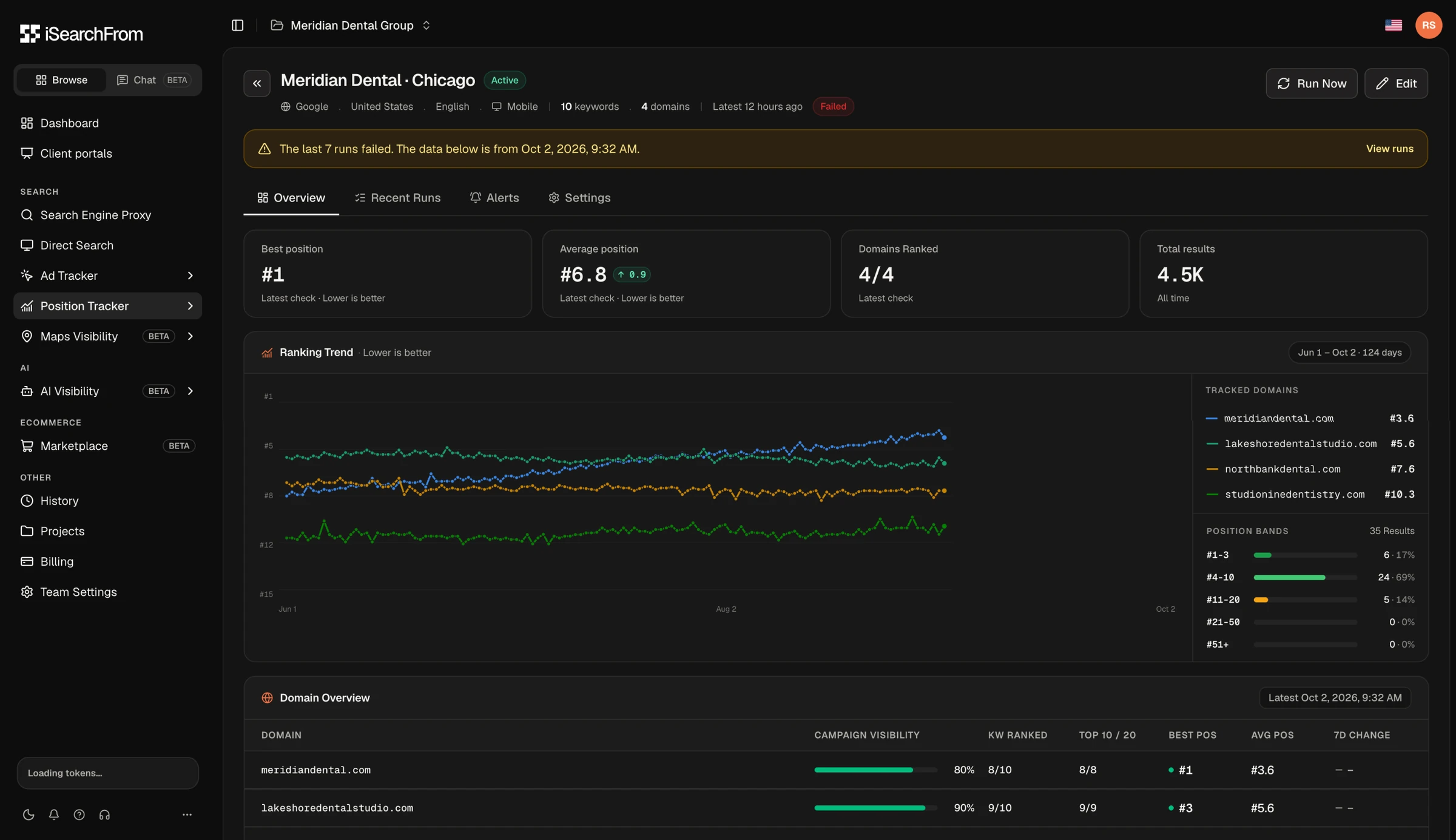Viewport: 1456px width, 840px height.
Task: Select the Overview tab
Action: (291, 198)
